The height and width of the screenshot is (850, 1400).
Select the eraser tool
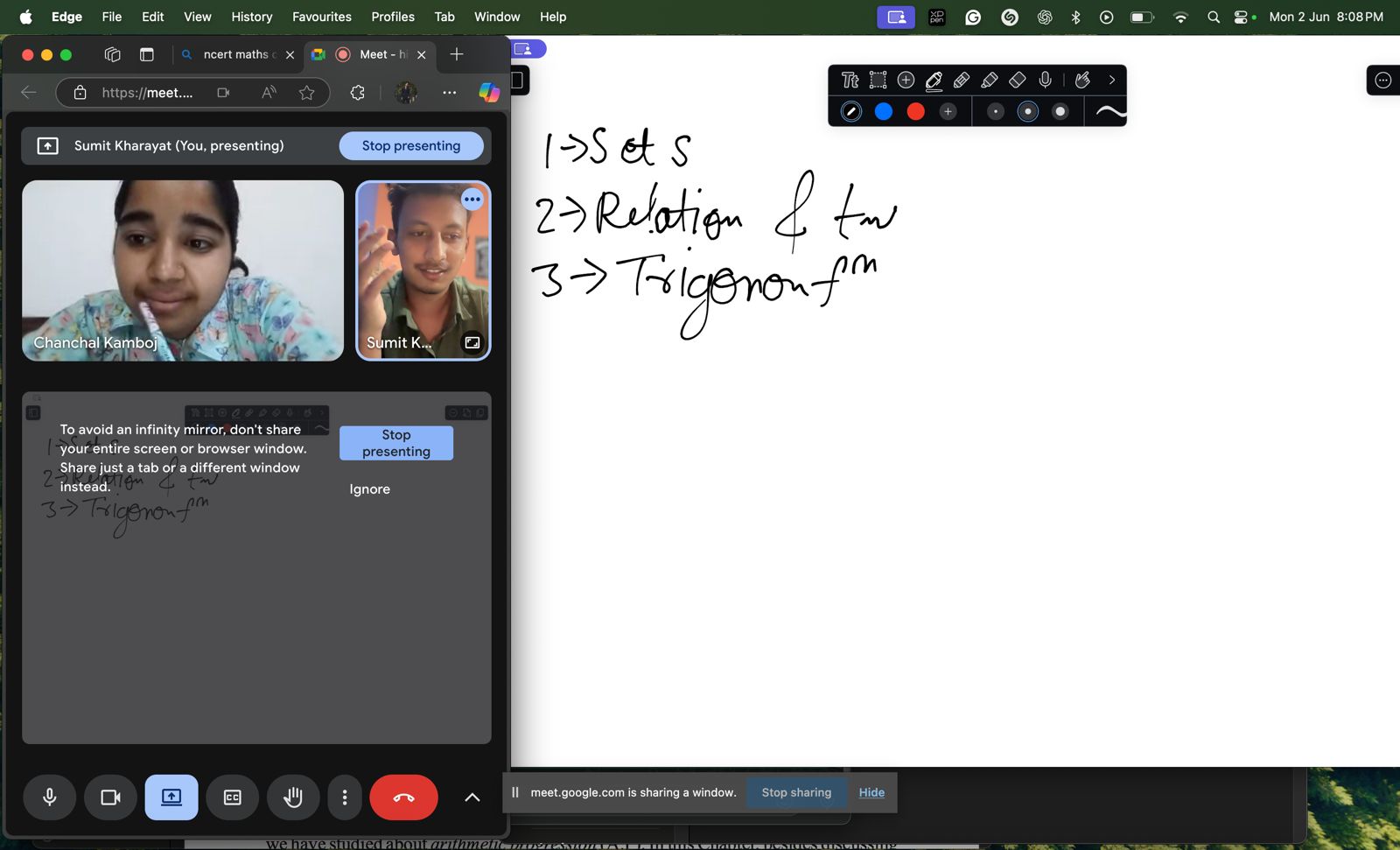1017,81
